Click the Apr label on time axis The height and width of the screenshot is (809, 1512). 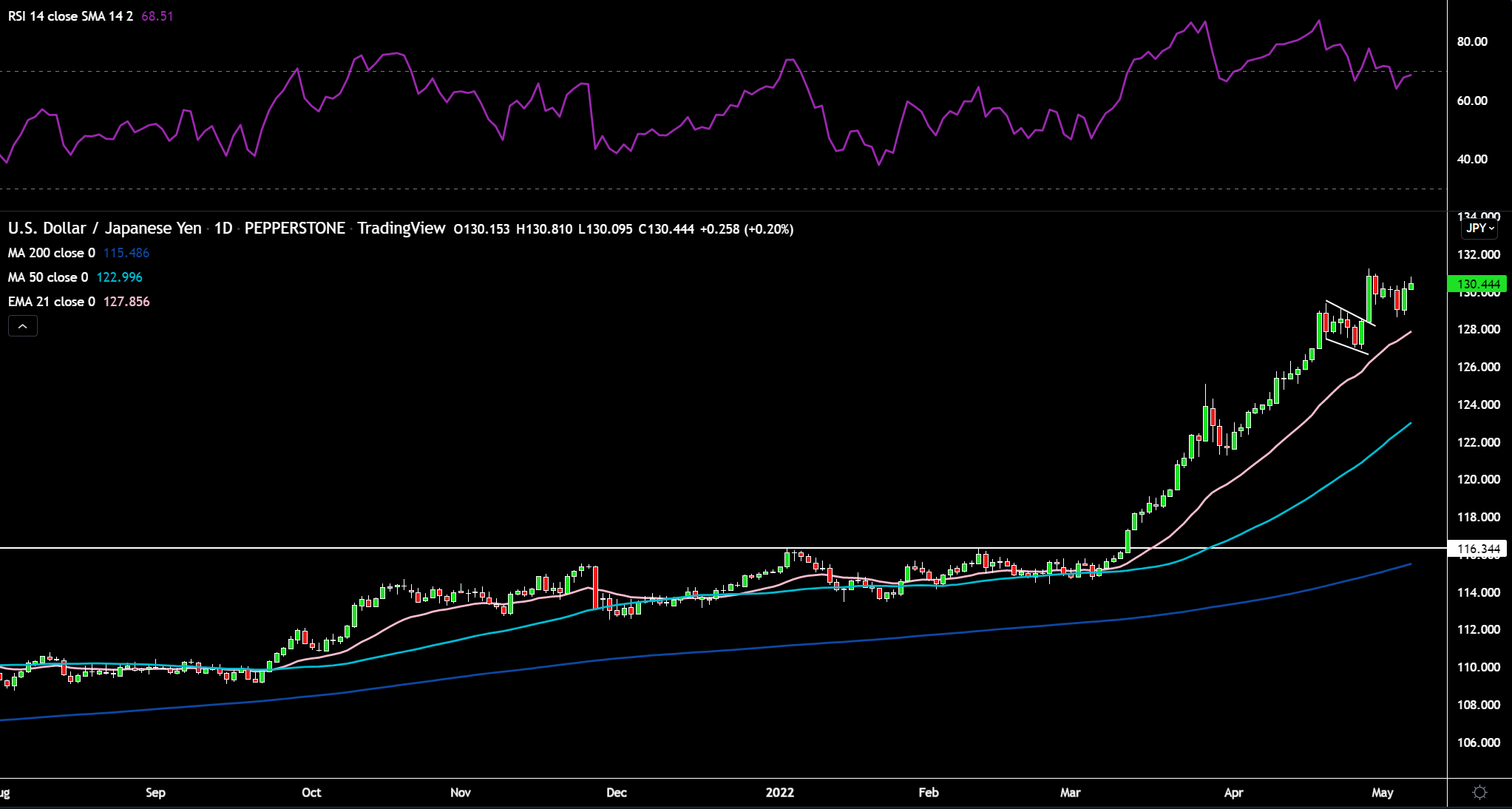1233,793
